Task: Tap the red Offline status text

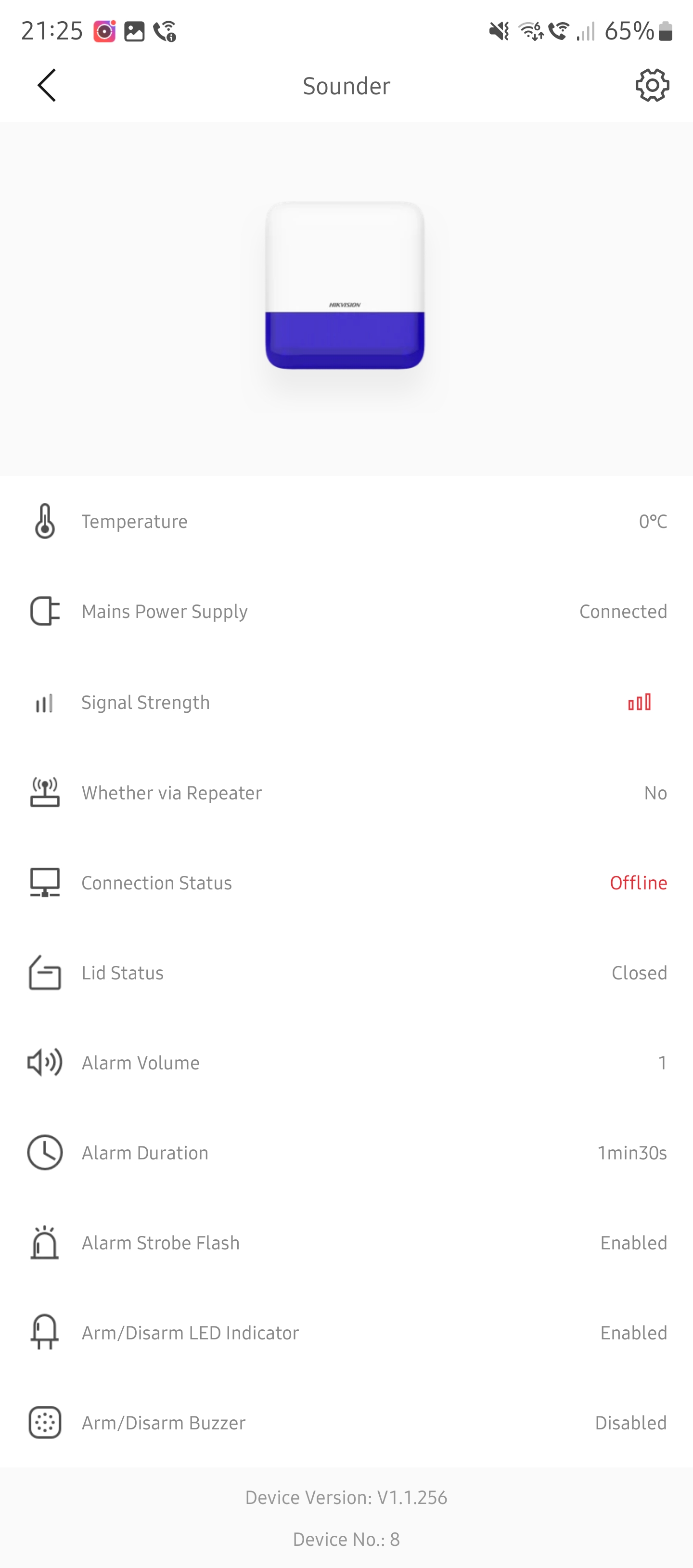Action: point(638,883)
